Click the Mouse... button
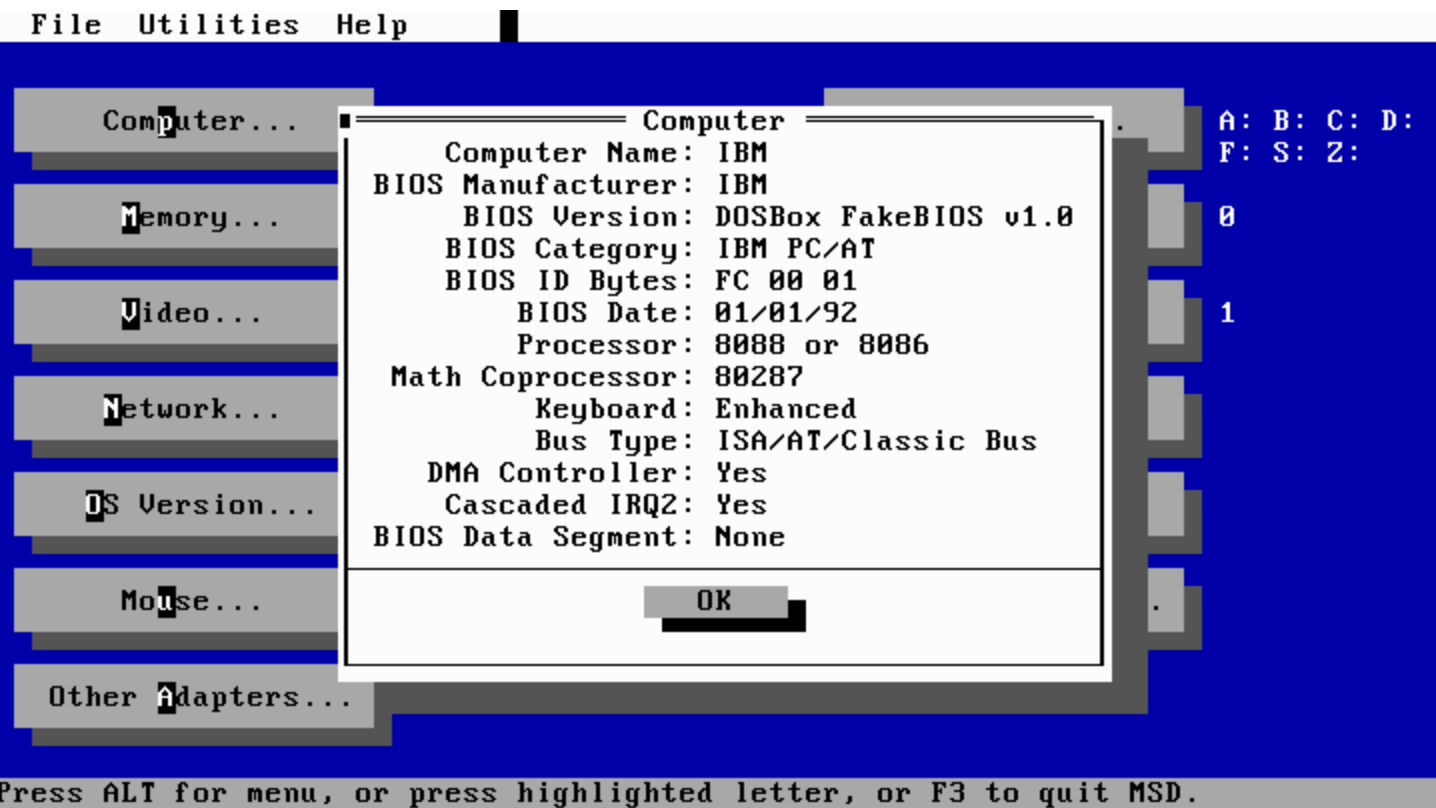The image size is (1436, 808). point(176,601)
